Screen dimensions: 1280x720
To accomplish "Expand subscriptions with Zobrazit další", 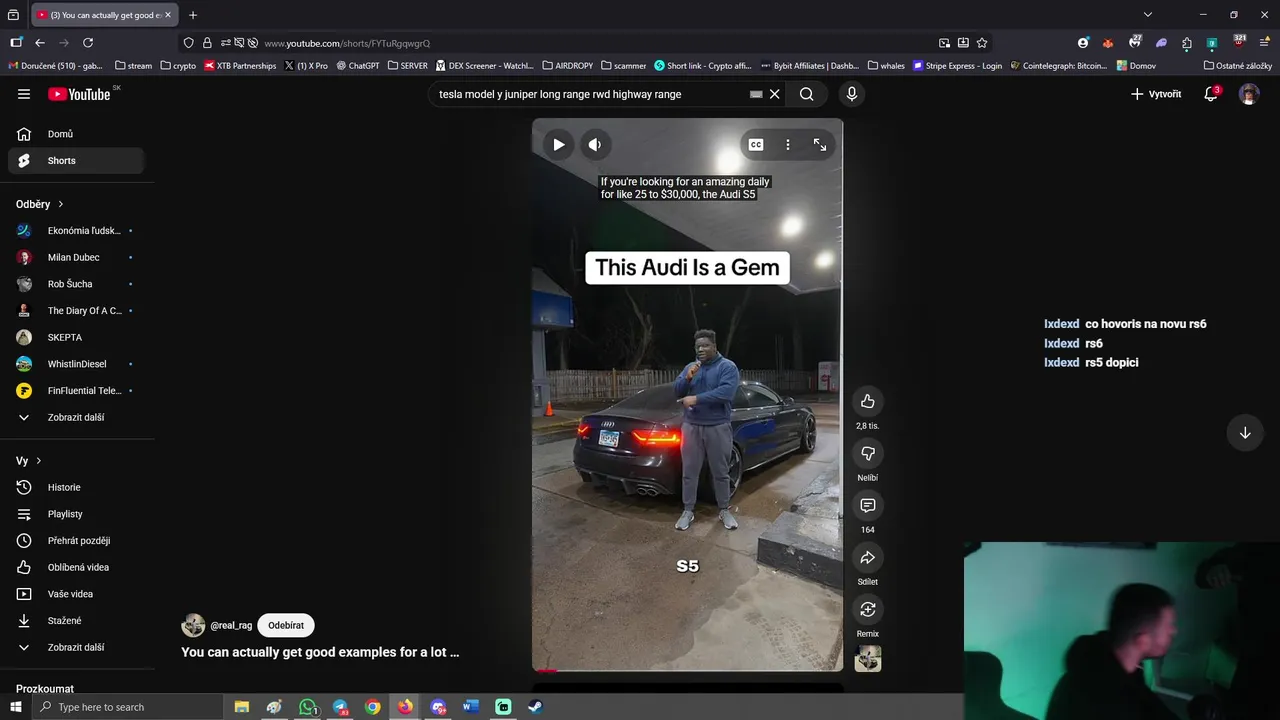I will [x=76, y=418].
